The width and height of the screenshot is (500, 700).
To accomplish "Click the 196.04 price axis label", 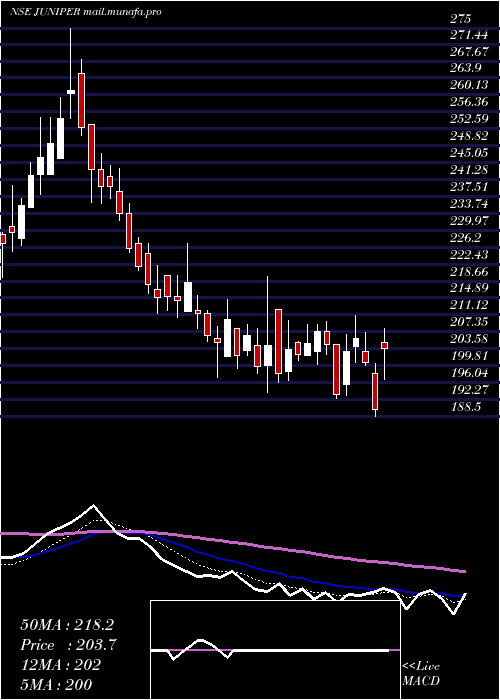I will point(468,373).
